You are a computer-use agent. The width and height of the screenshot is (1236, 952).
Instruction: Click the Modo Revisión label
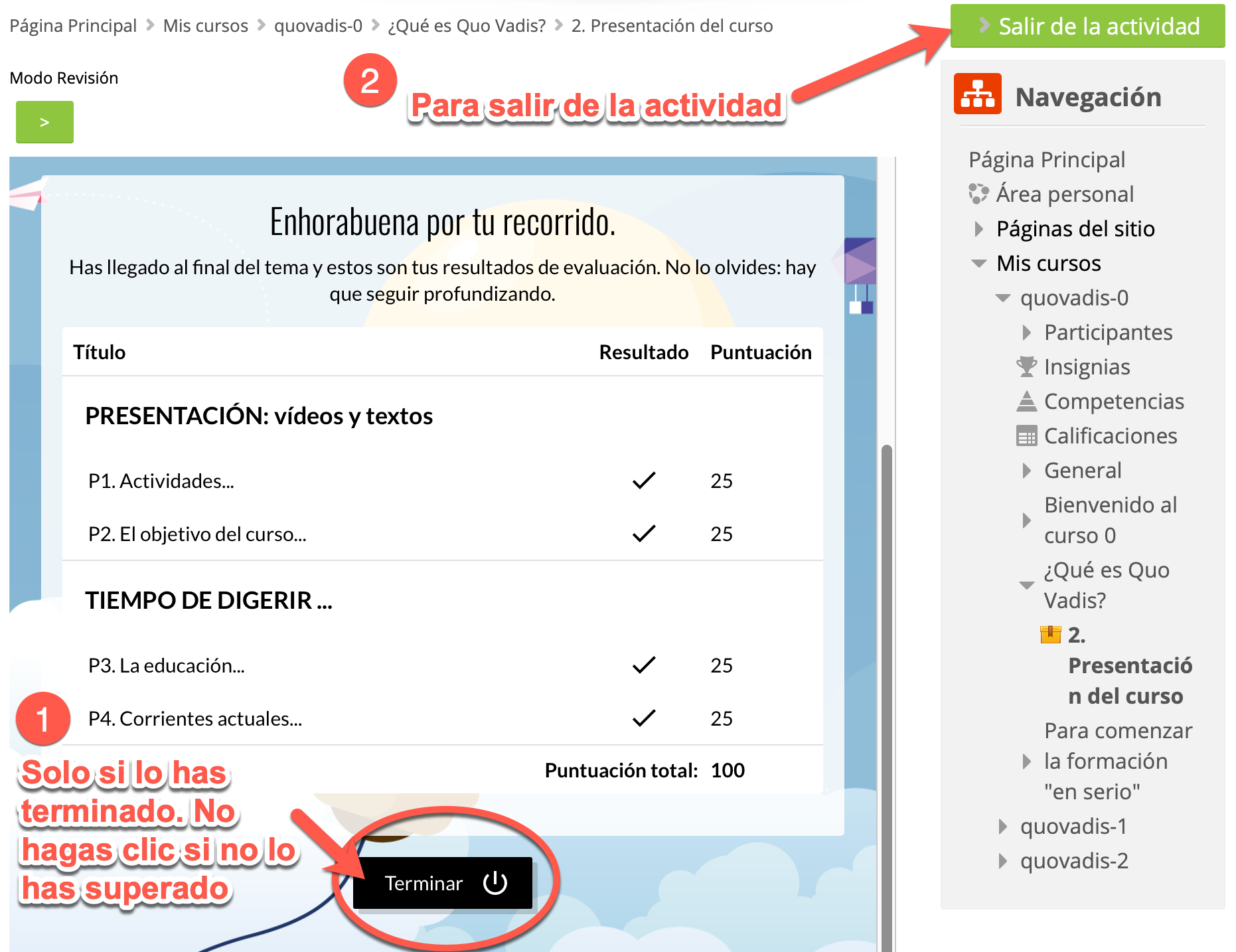click(x=64, y=78)
